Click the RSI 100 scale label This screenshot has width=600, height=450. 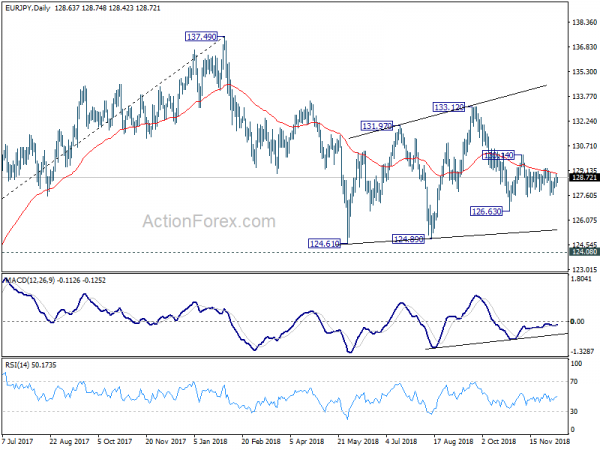[576, 364]
